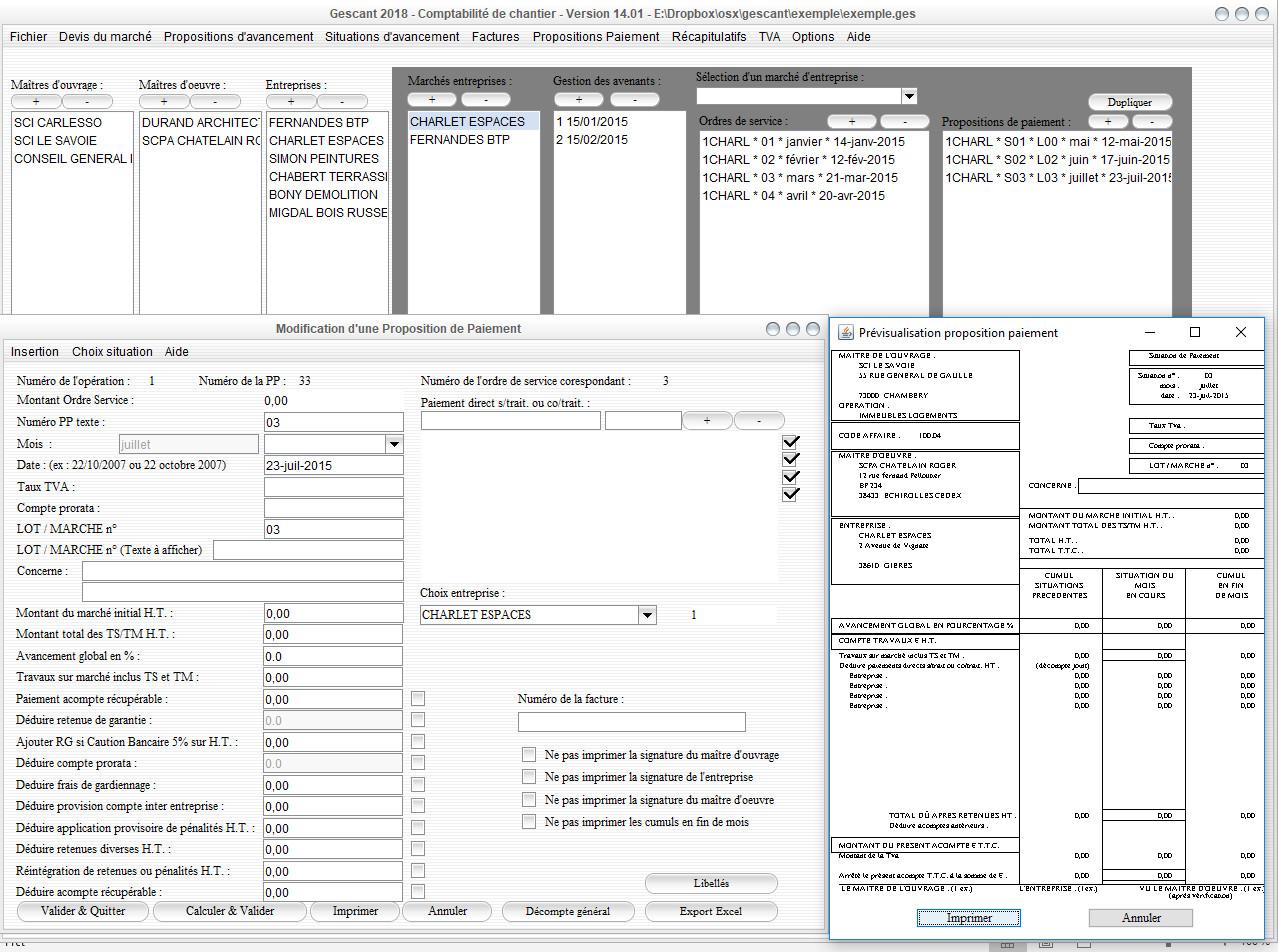Open the Mois dropdown list
Viewport: 1278px width, 952px height.
pos(394,444)
